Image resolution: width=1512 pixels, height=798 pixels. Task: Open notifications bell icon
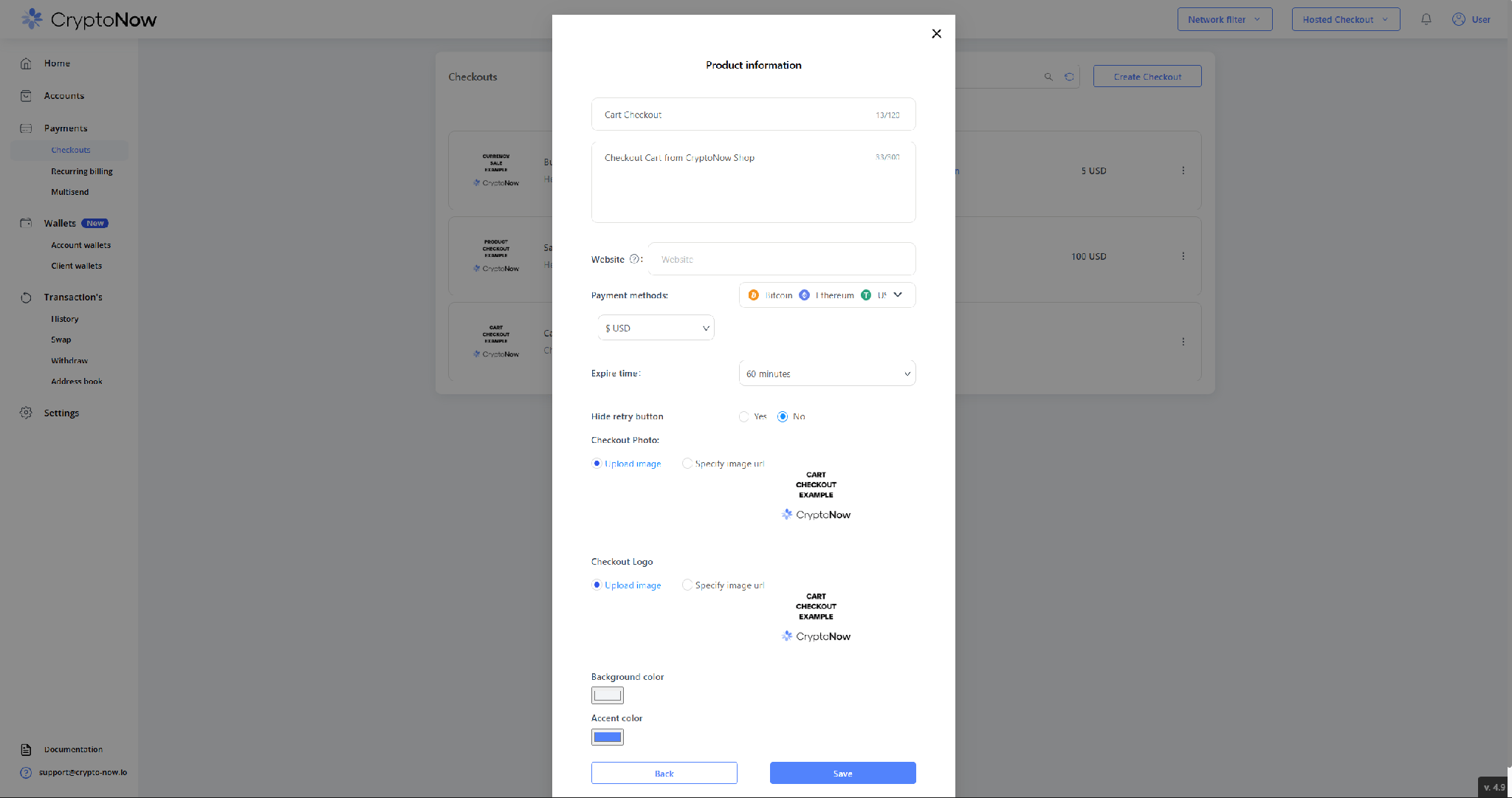pyautogui.click(x=1426, y=19)
